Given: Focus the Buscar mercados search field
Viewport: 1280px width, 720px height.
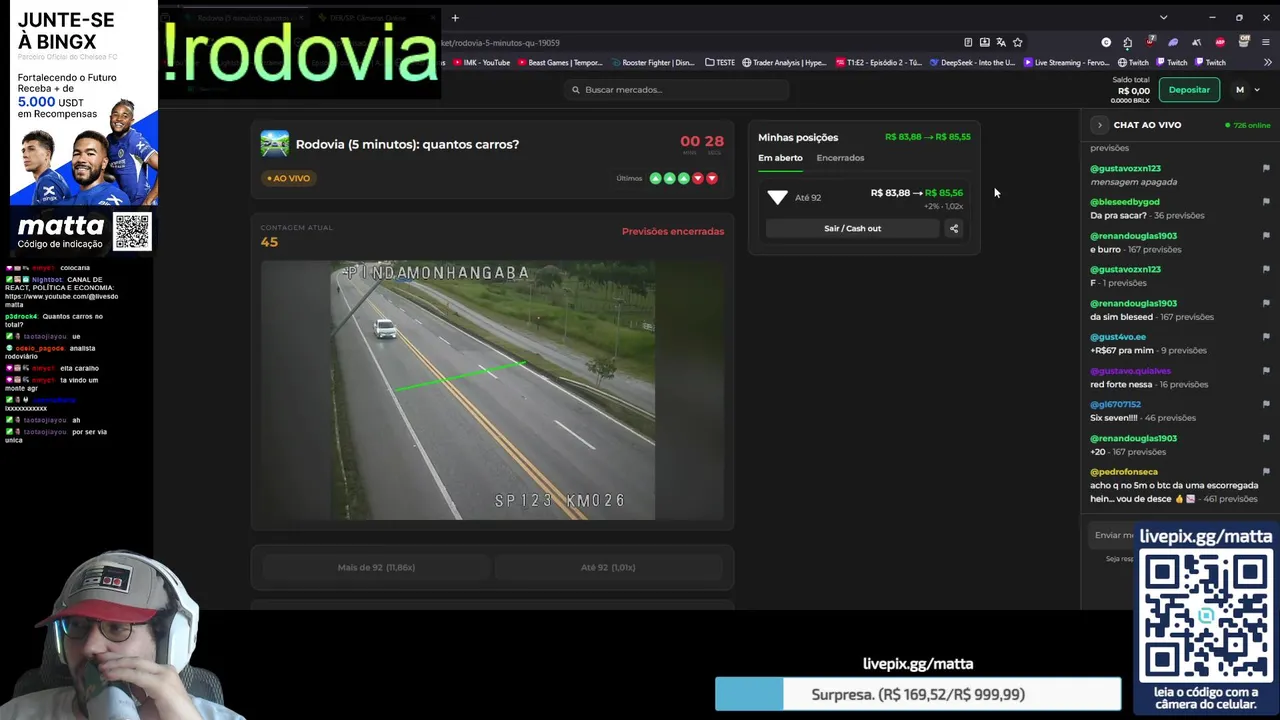Looking at the screenshot, I should coord(678,90).
